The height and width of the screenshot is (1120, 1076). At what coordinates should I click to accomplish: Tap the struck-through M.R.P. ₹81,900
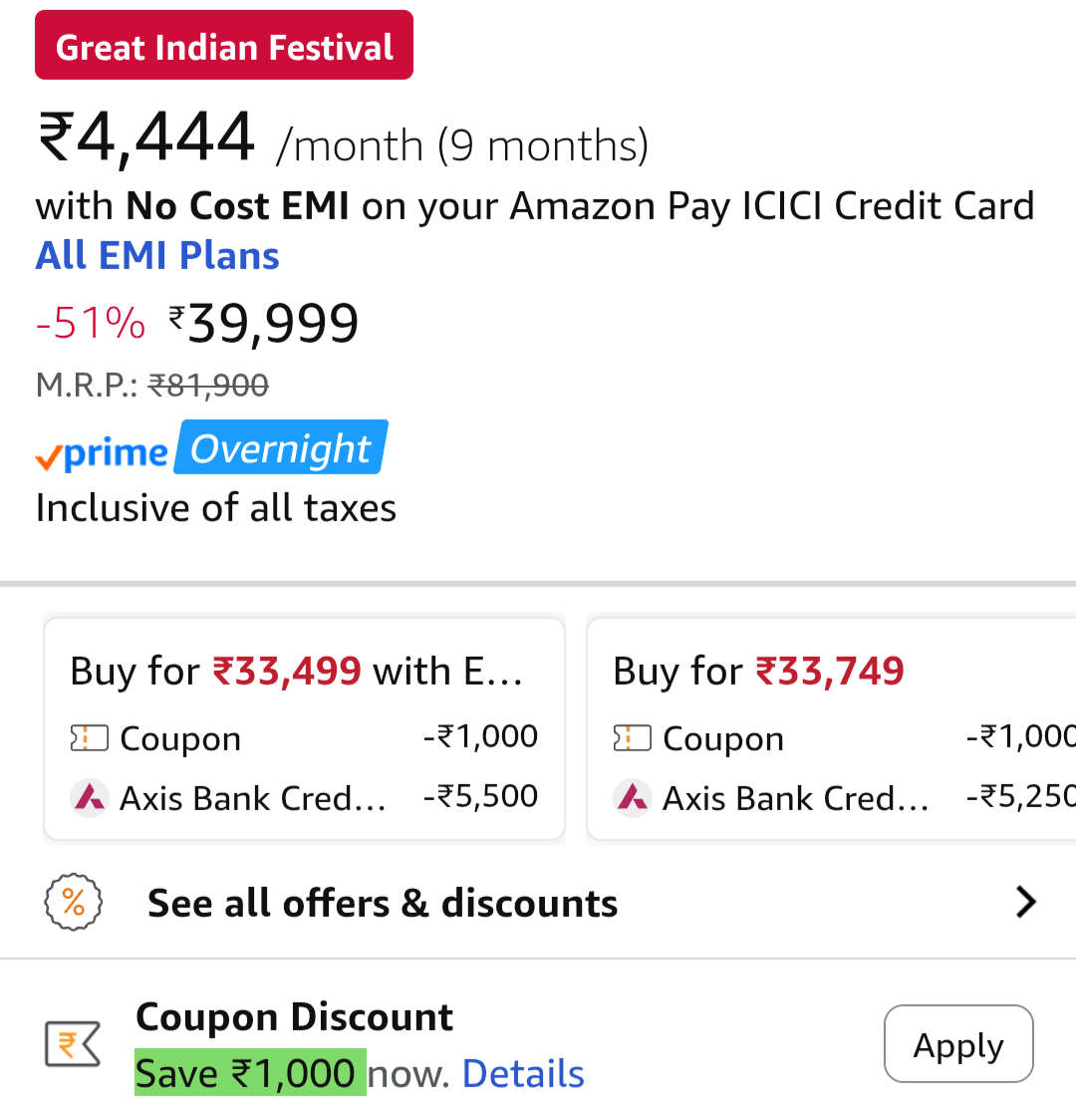(208, 386)
